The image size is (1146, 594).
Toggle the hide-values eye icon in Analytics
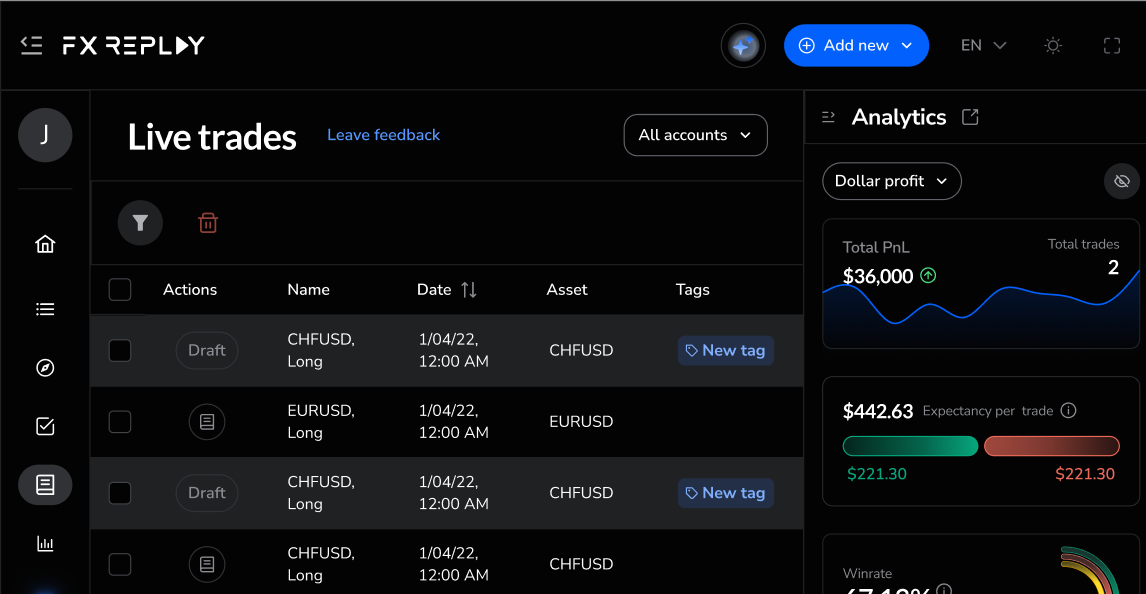(1121, 181)
